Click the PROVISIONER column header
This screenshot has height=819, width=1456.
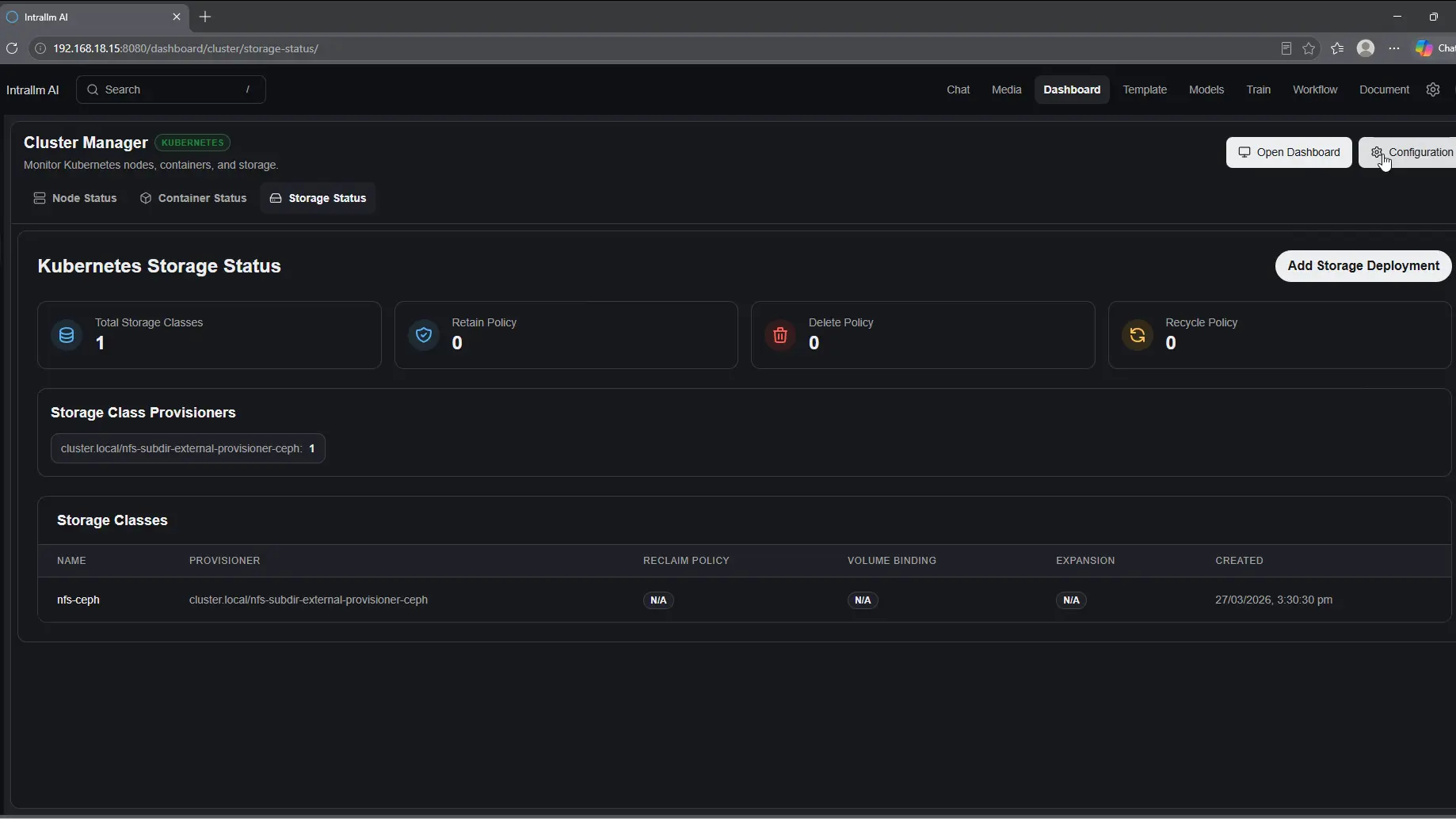[x=224, y=560]
